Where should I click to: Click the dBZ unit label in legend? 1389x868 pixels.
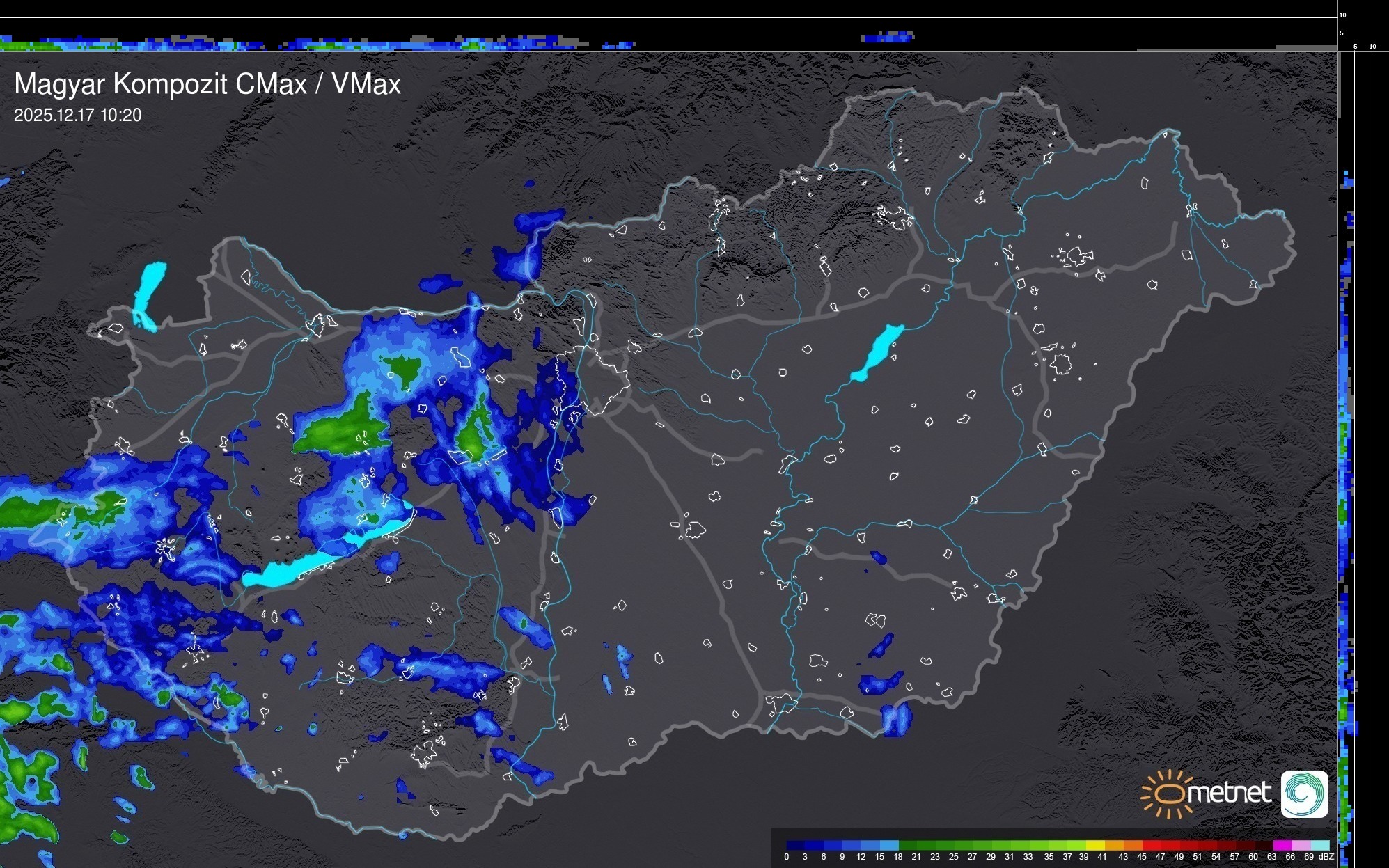pos(1326,857)
